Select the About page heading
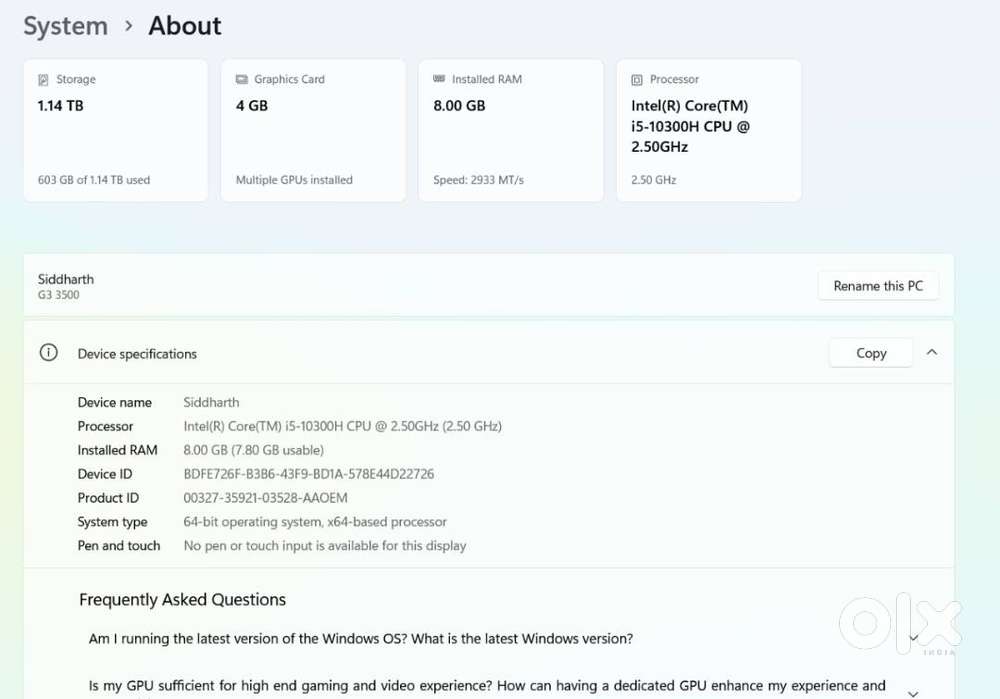The width and height of the screenshot is (1000, 699). tap(185, 26)
